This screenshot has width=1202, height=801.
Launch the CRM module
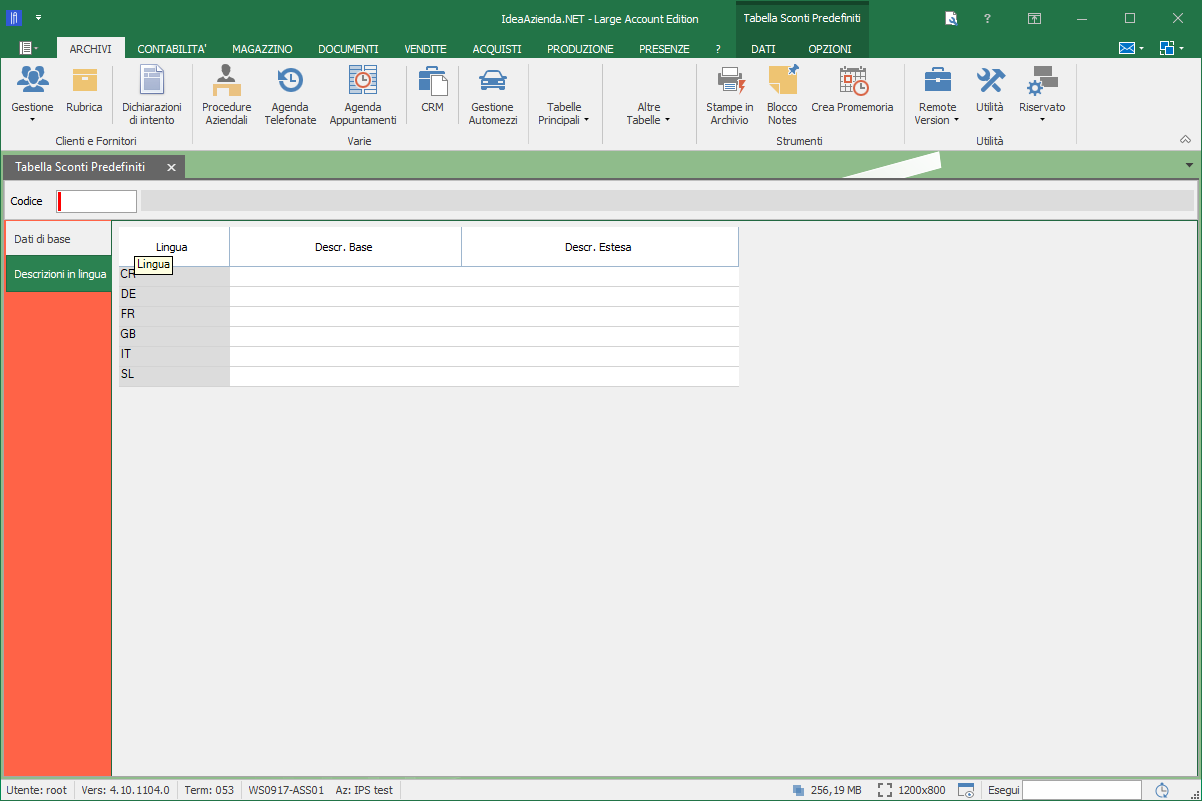[x=432, y=90]
